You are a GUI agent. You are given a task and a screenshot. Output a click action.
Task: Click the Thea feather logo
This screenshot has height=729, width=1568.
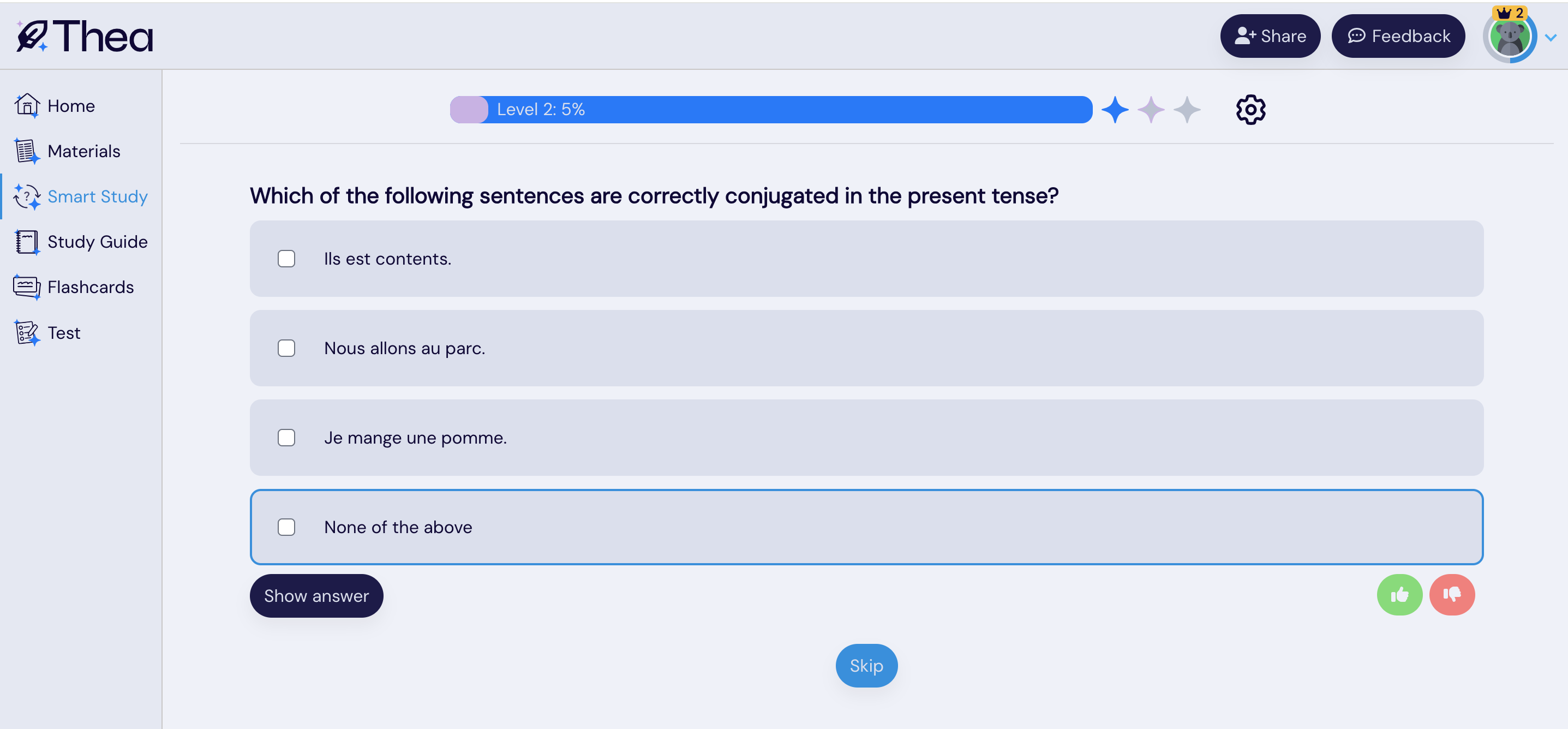[32, 36]
